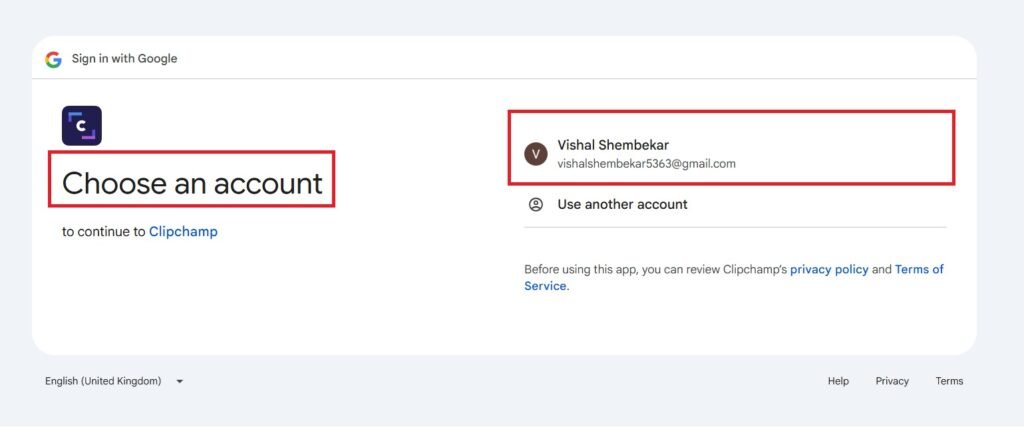Click the Clipchamp app logo icon
The height and width of the screenshot is (431, 1024).
[x=82, y=126]
